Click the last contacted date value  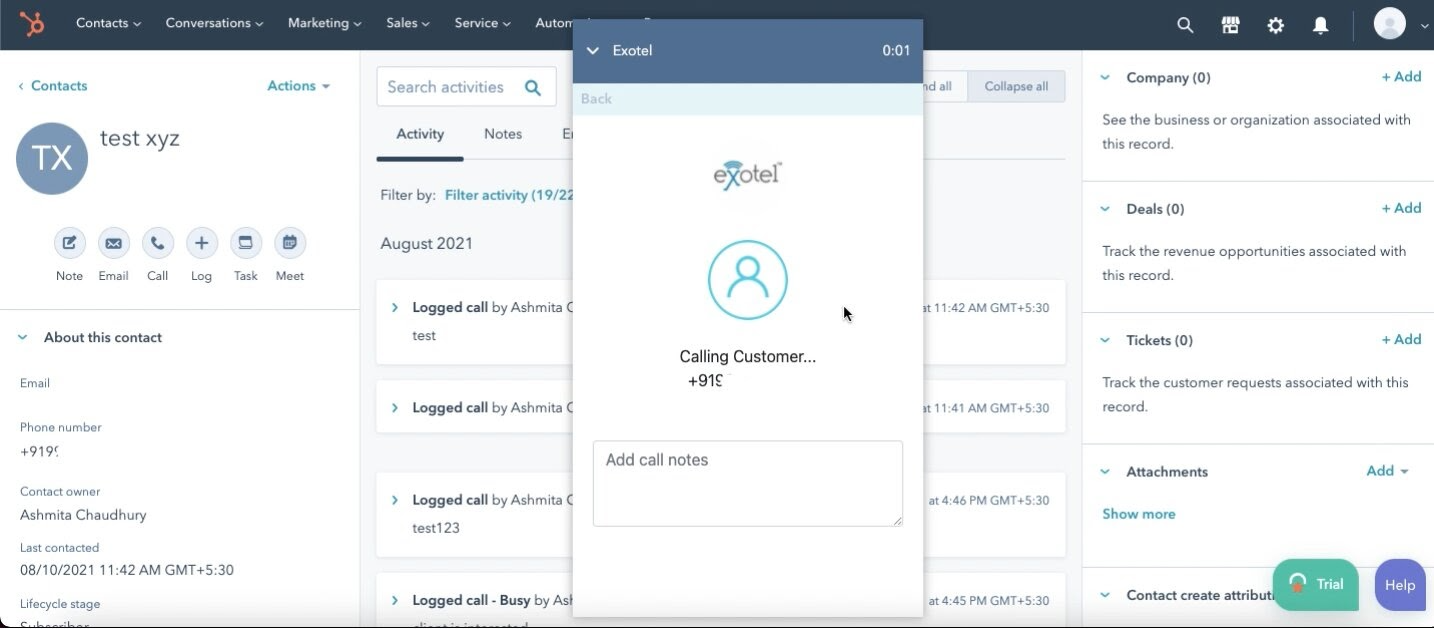(127, 570)
